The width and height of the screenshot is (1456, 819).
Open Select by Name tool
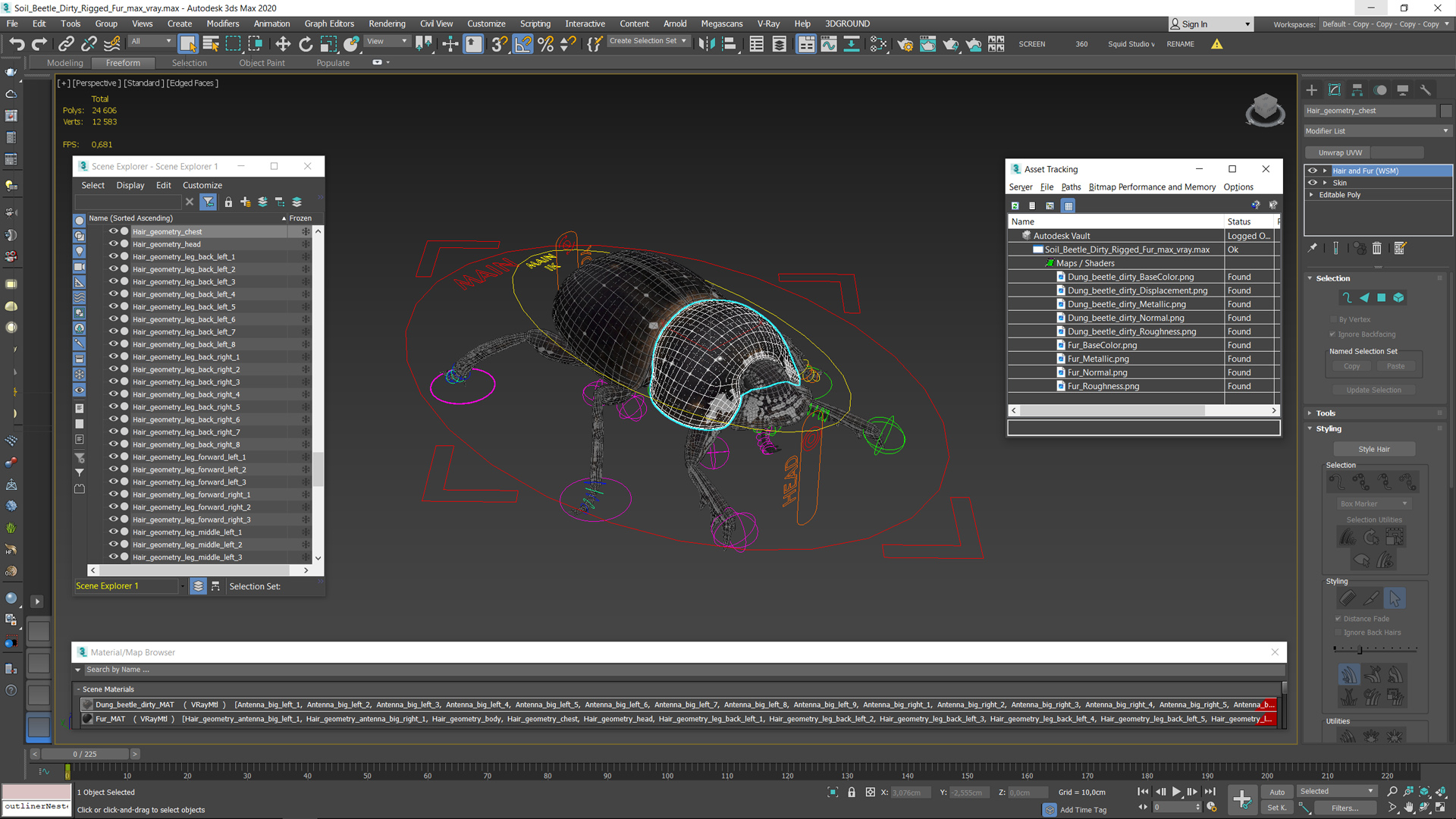pos(211,44)
